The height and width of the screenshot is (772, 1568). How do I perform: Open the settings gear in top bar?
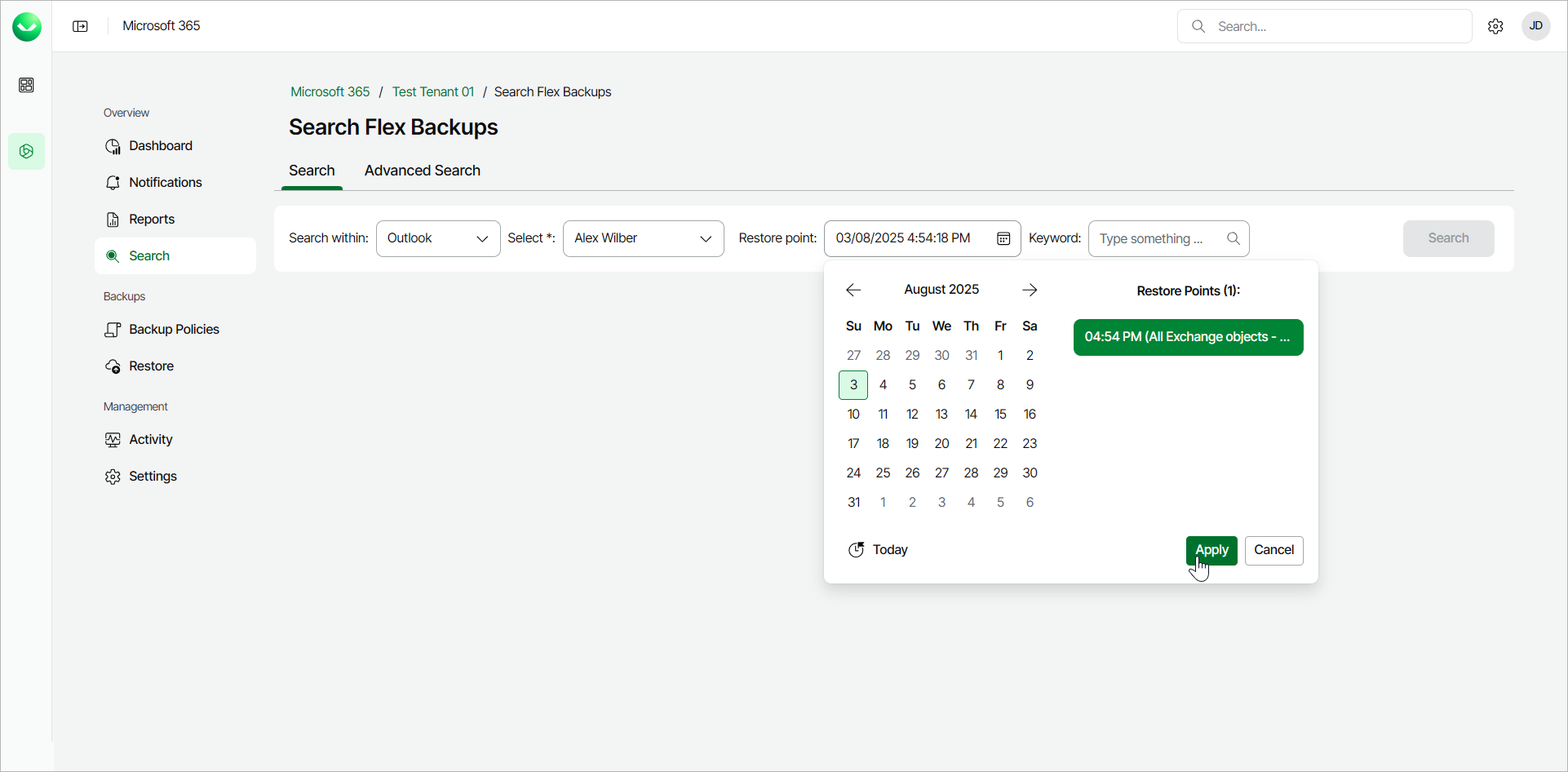[x=1495, y=26]
